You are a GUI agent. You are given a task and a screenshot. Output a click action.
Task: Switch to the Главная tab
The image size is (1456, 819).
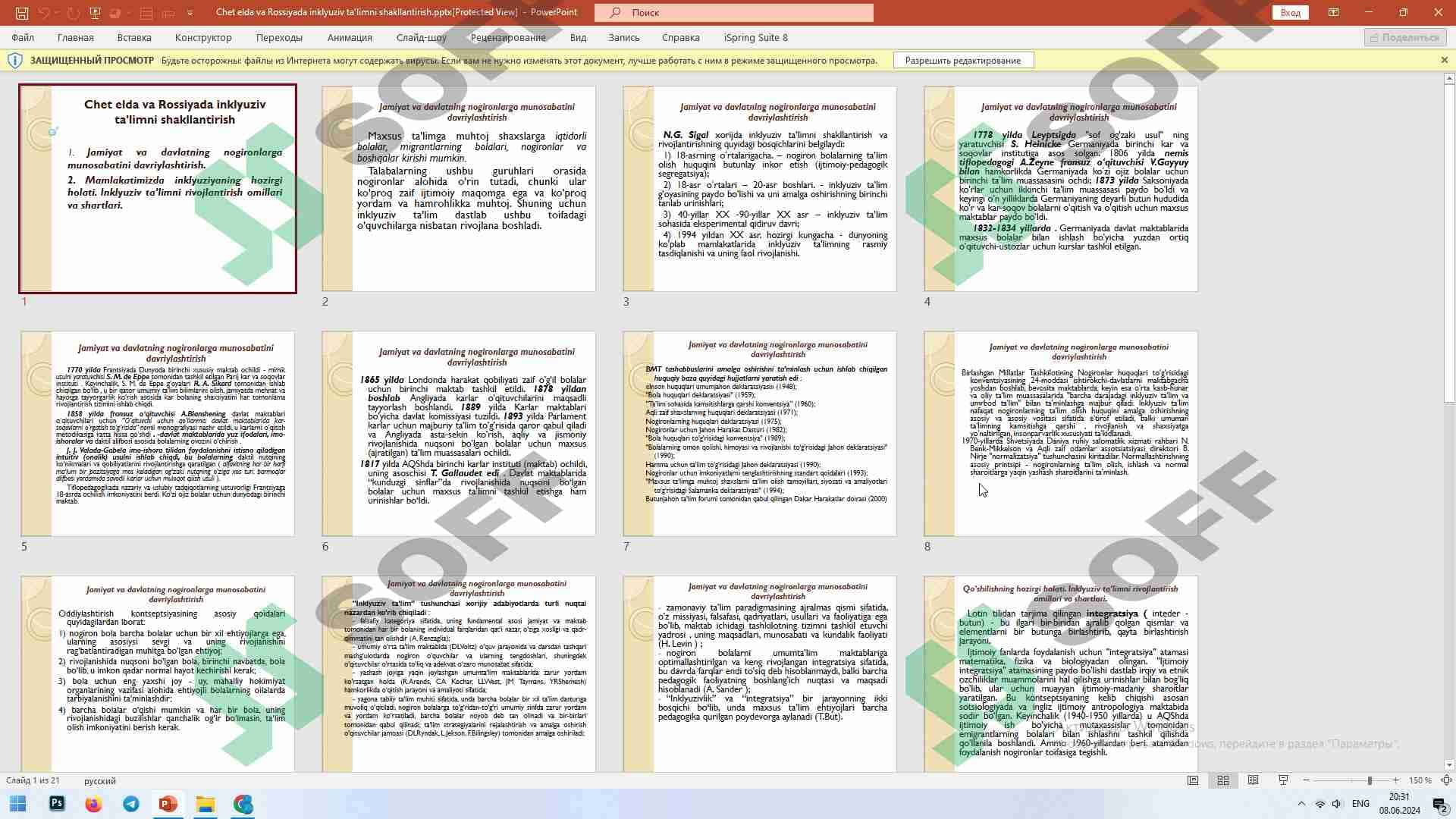coord(76,37)
